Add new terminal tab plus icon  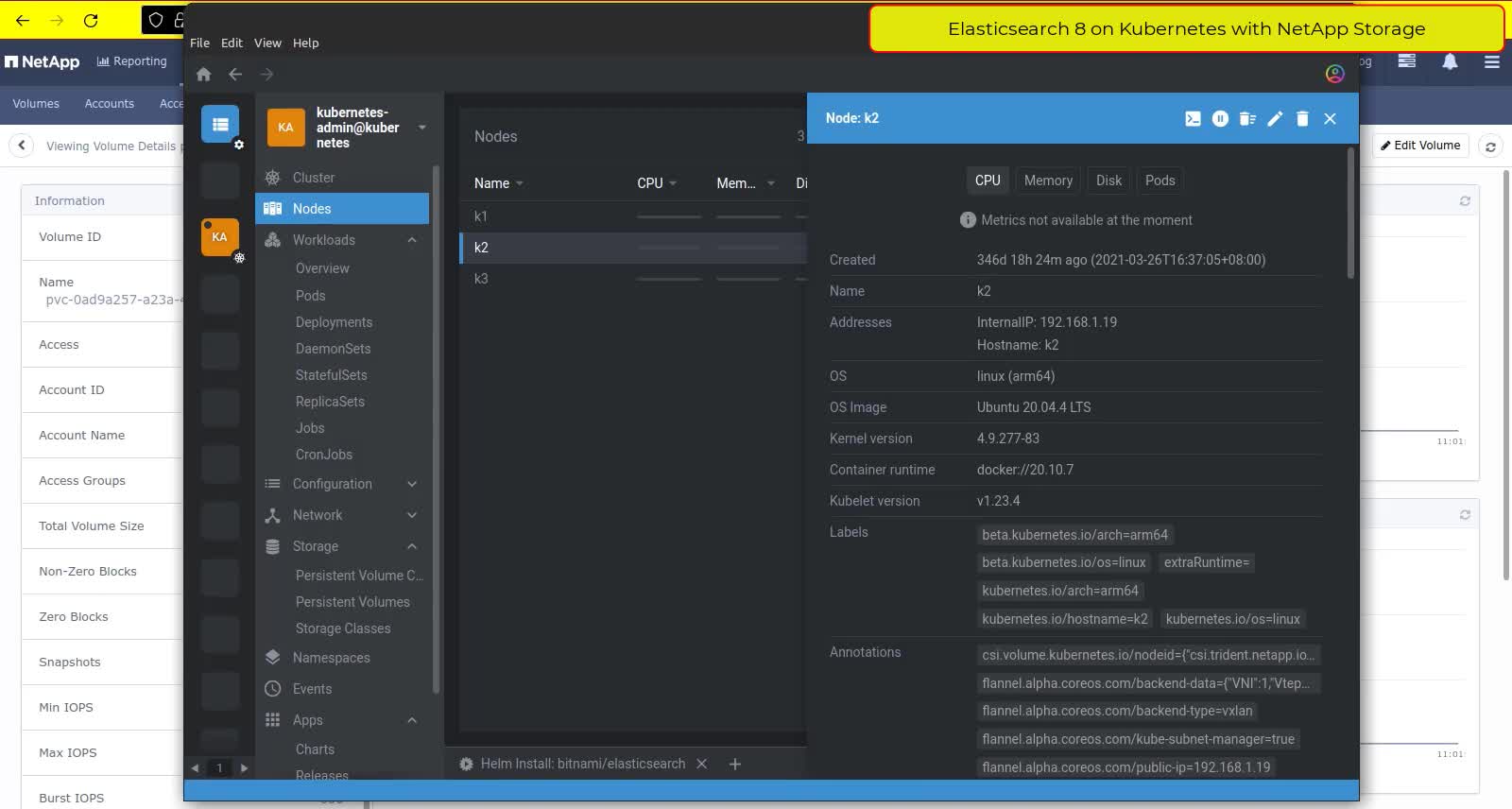coord(735,764)
